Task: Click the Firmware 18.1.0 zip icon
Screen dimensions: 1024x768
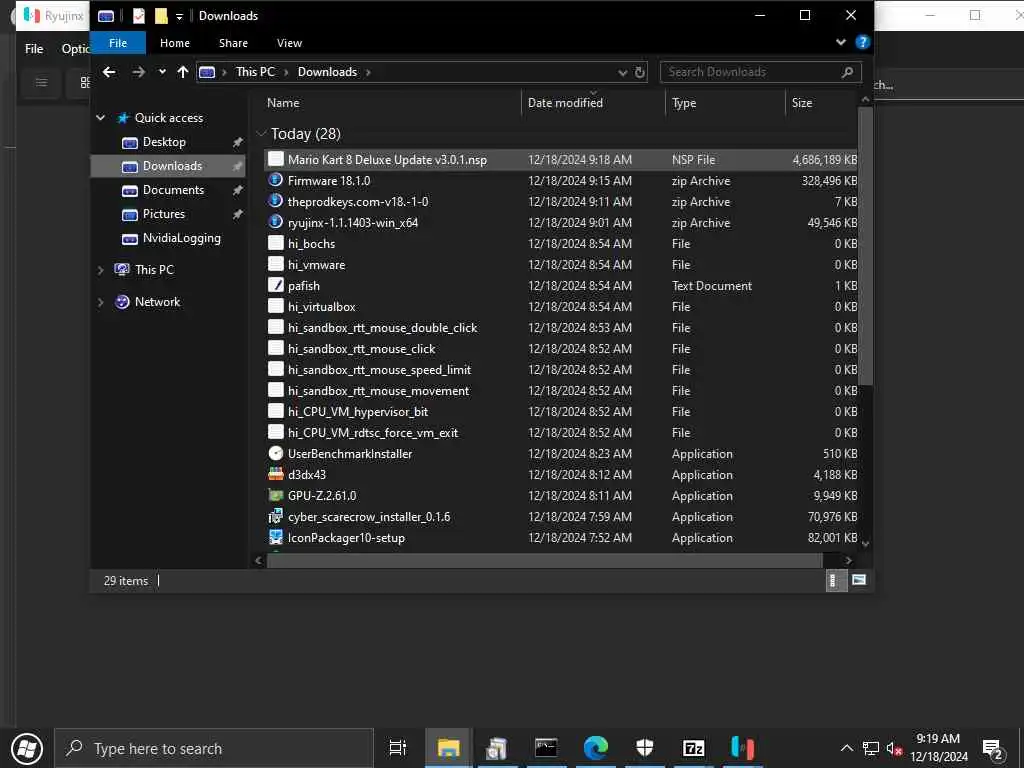Action: pos(276,180)
